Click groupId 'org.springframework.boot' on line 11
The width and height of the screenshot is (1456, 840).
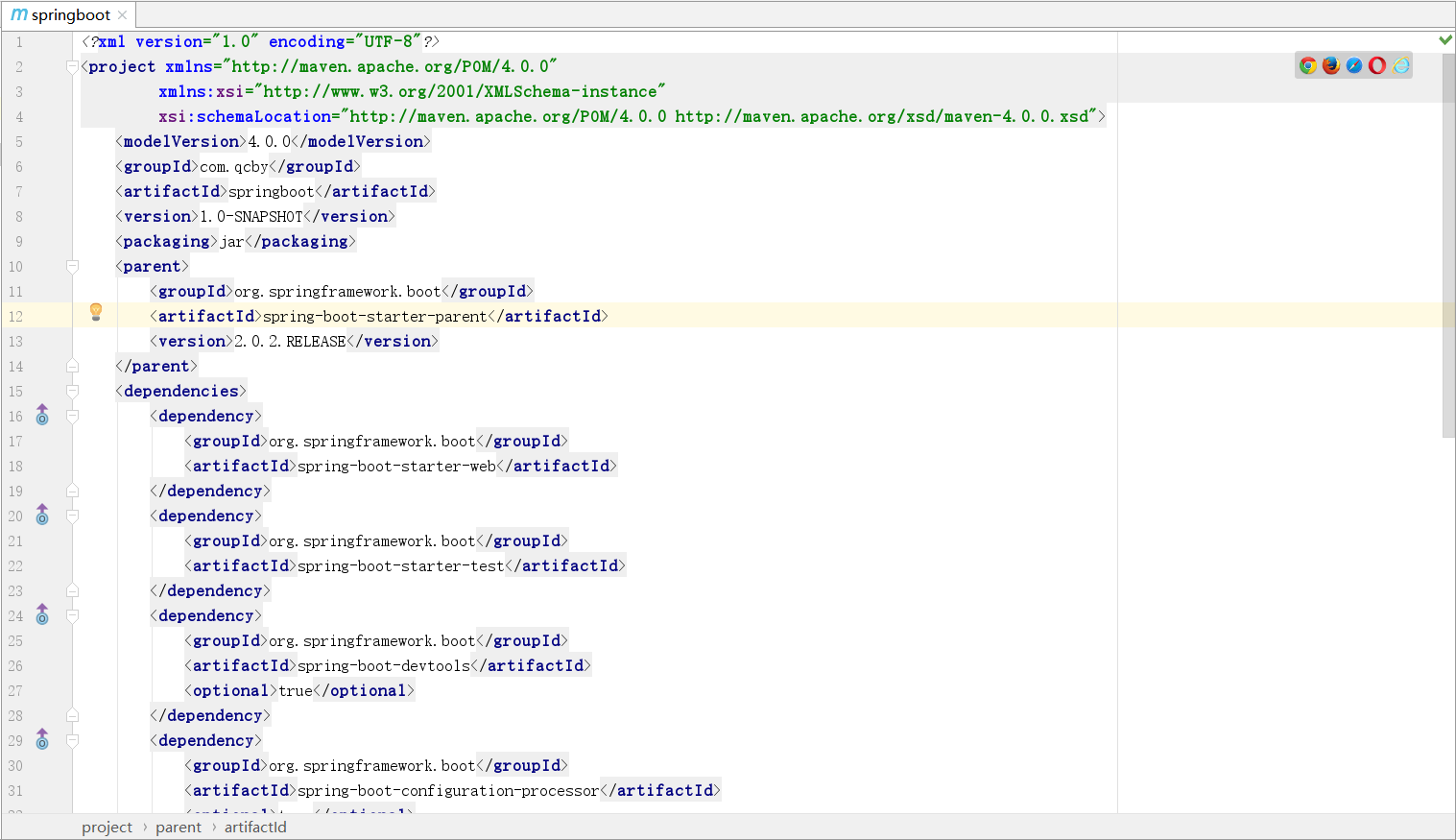(338, 292)
